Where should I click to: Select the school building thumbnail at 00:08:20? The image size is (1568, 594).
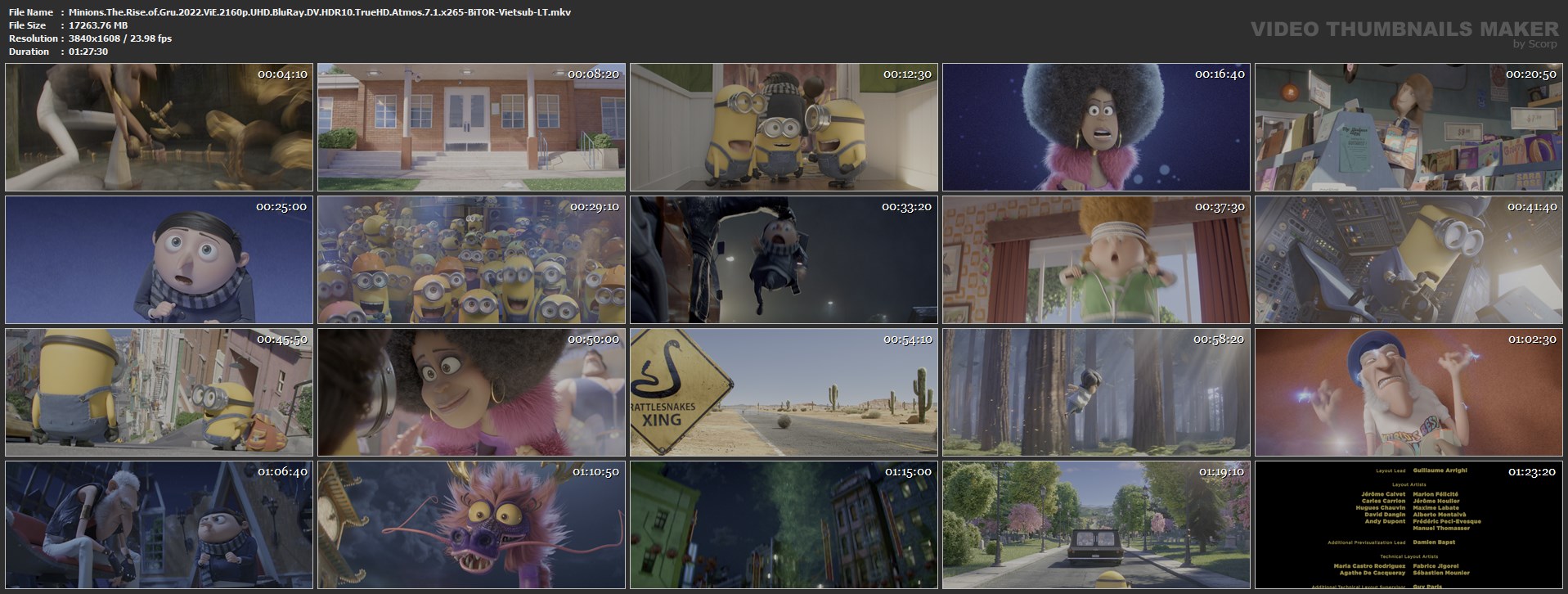pyautogui.click(x=471, y=128)
